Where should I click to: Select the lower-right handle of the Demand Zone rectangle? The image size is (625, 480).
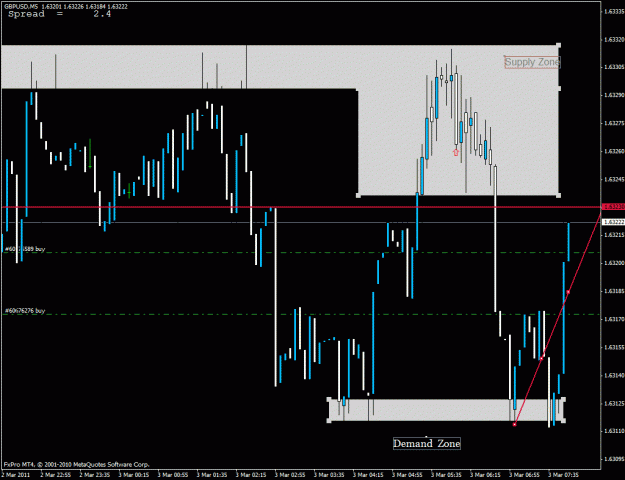pos(563,421)
